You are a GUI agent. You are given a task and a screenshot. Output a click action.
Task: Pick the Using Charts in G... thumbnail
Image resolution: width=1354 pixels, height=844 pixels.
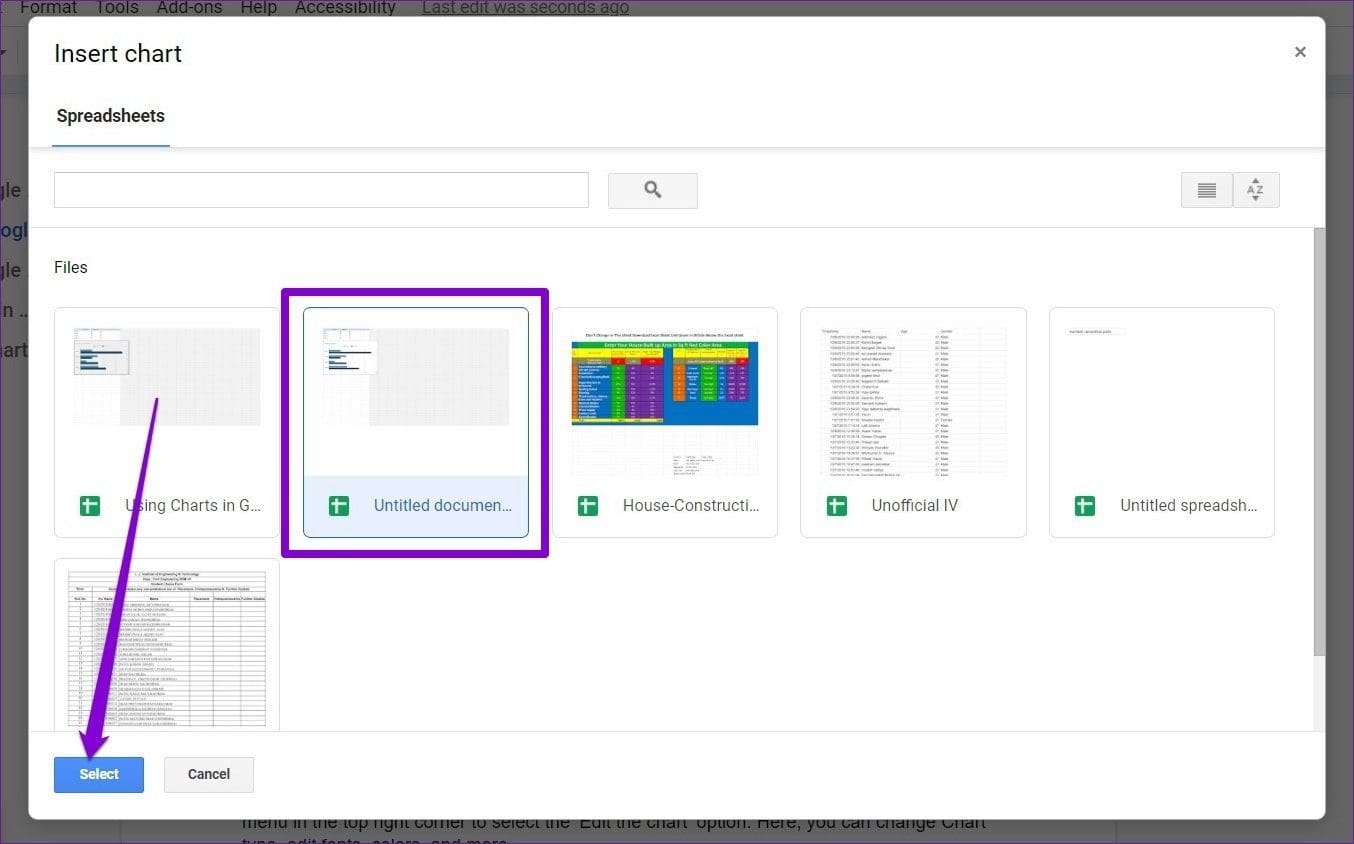click(x=167, y=391)
